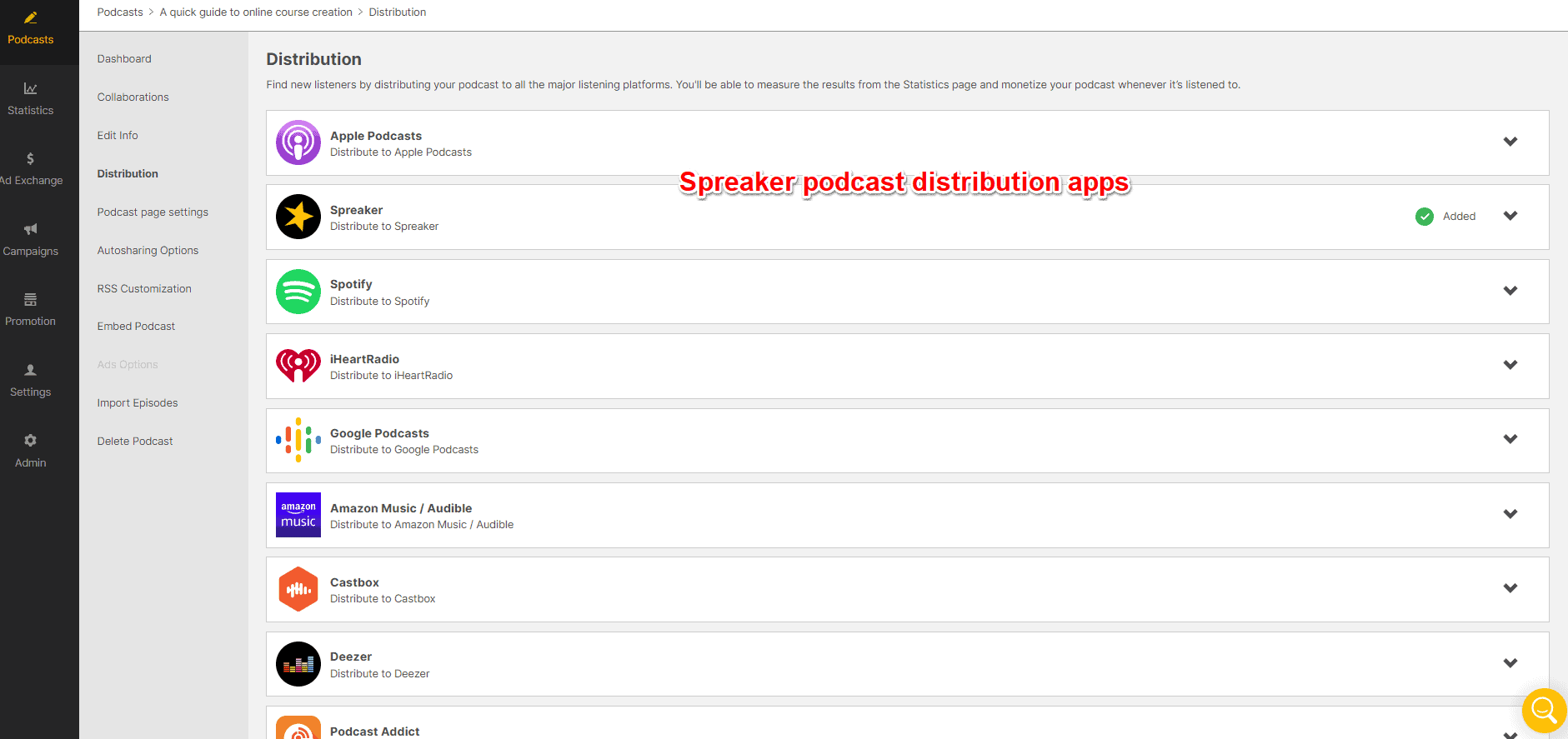
Task: Click the green Added checkmark for Spreaker
Action: (x=1425, y=217)
